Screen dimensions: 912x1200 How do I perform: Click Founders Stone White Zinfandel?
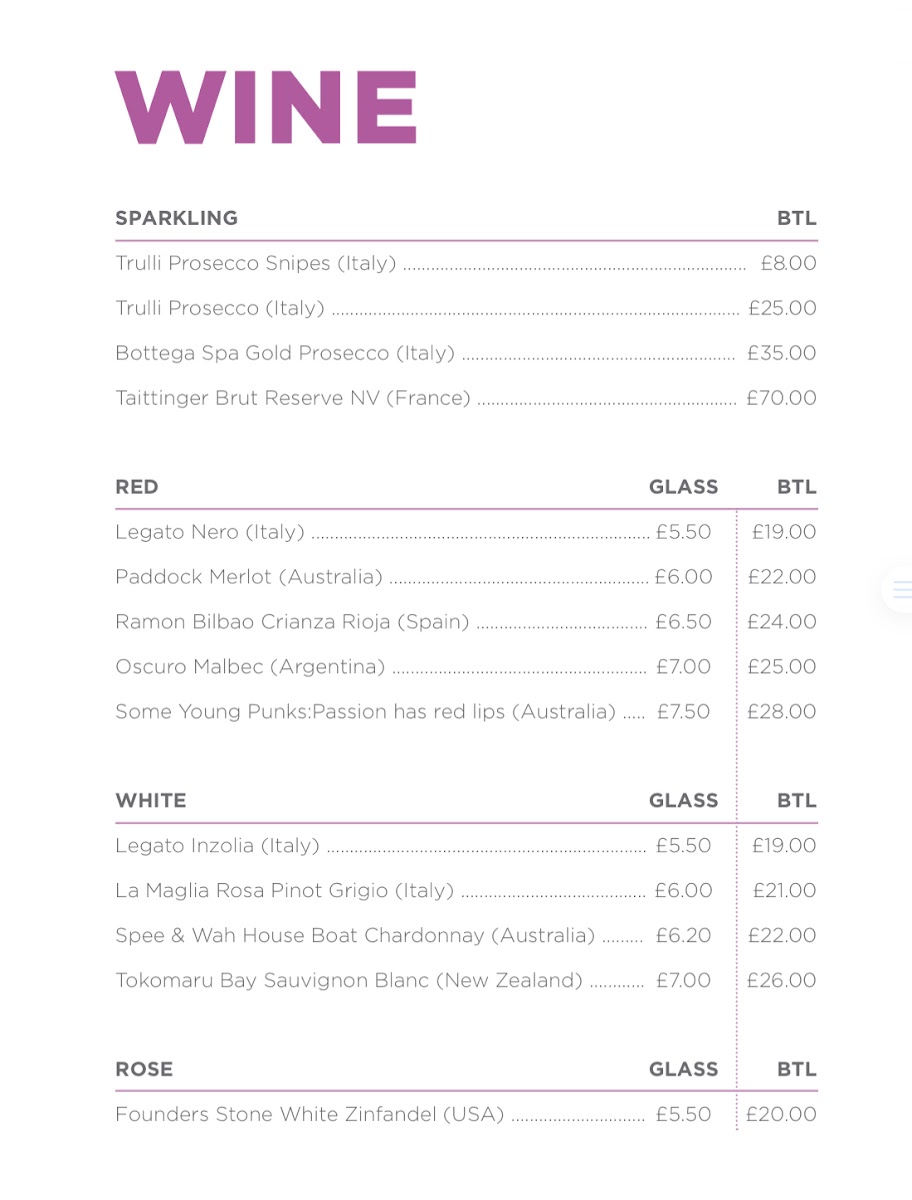(x=309, y=1115)
